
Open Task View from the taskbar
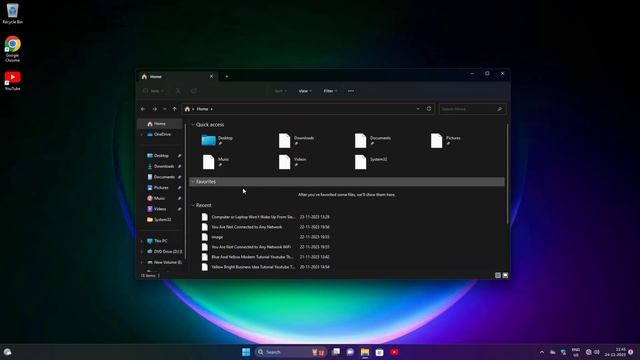pos(336,352)
